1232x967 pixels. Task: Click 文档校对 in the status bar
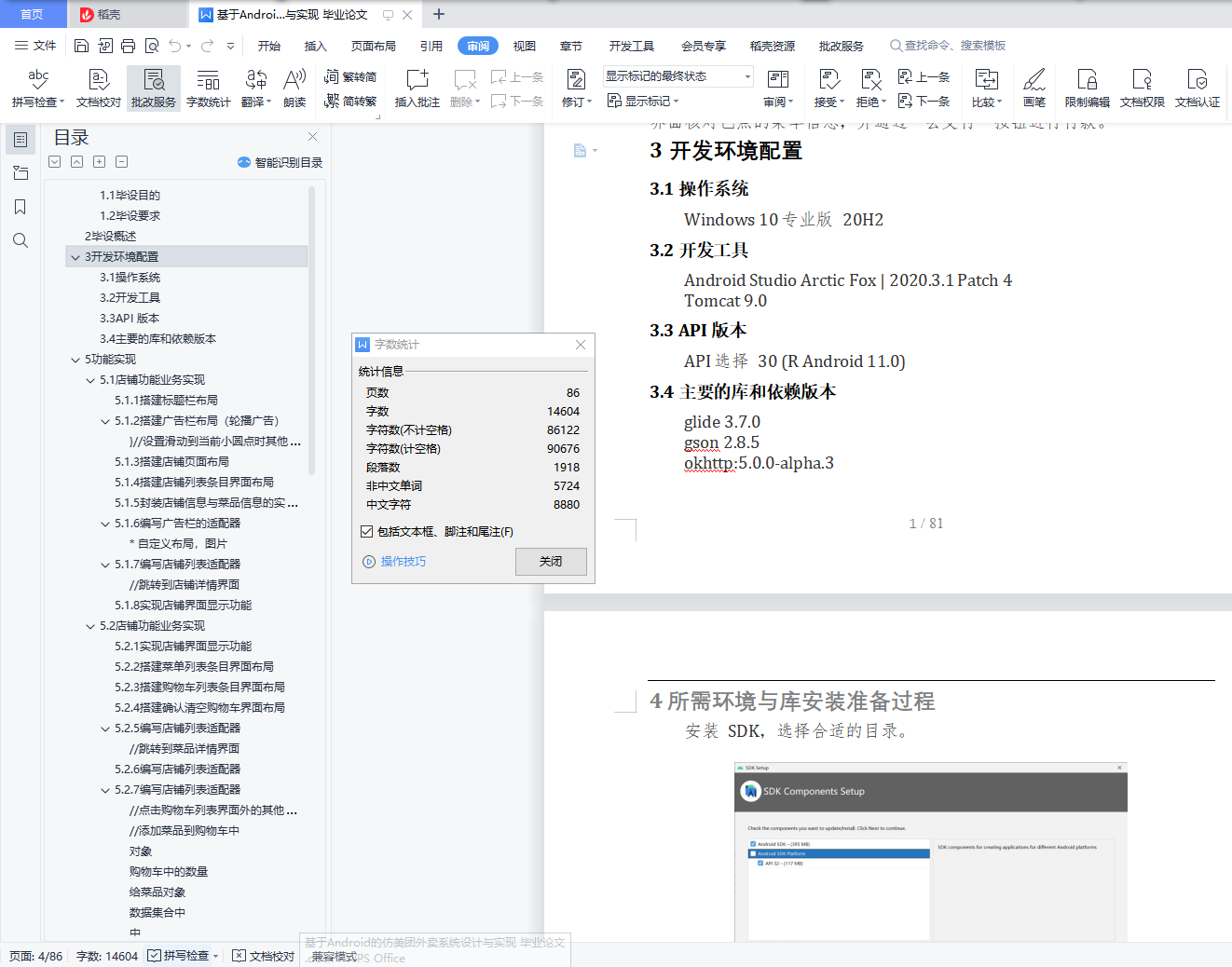pyautogui.click(x=264, y=956)
